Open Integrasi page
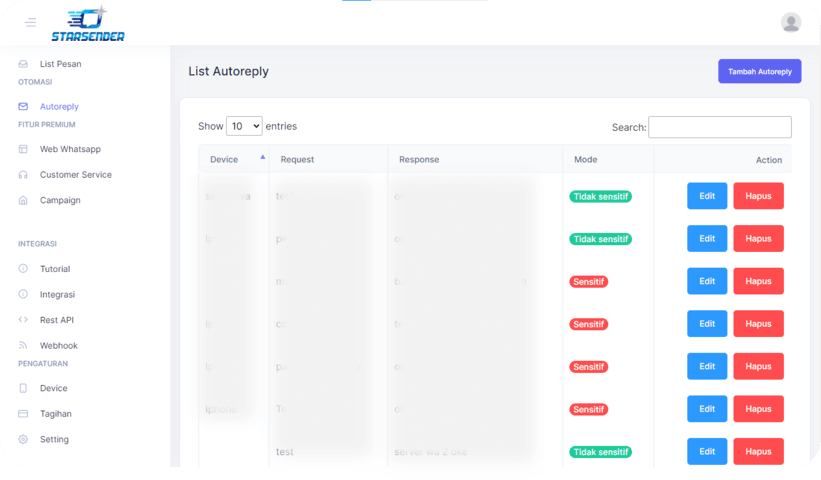Viewport: 821px width, 480px height. coord(58,294)
